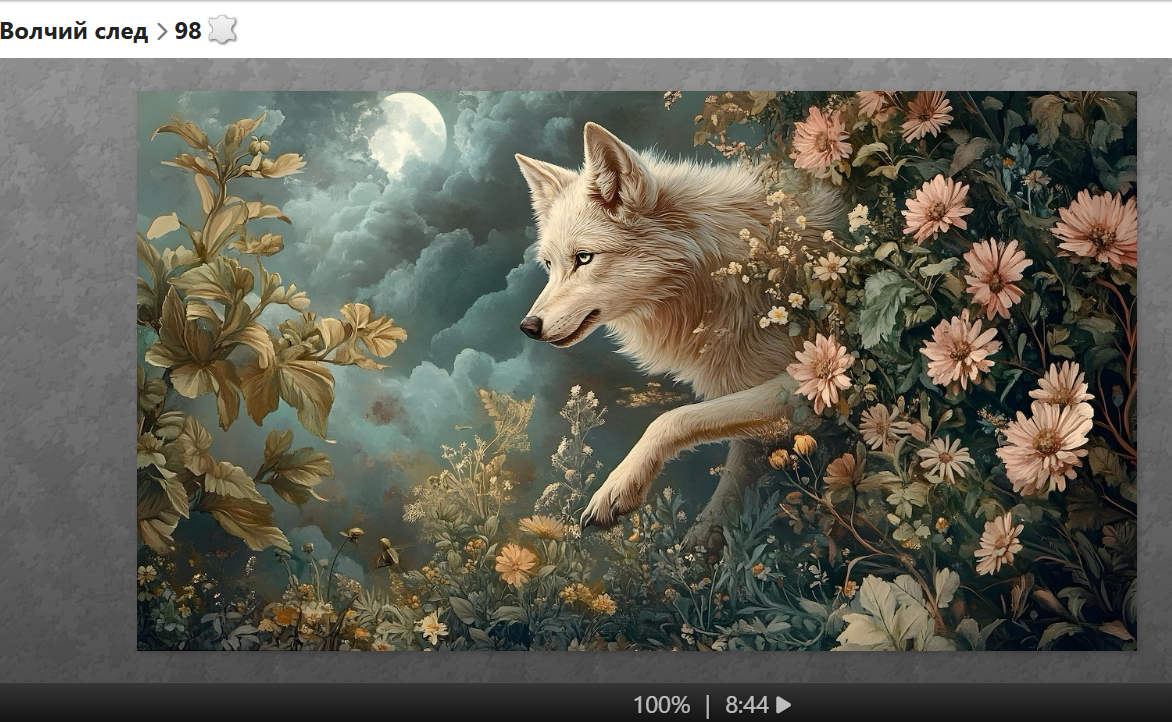
Task: Click the full moon in the picture
Action: click(407, 130)
